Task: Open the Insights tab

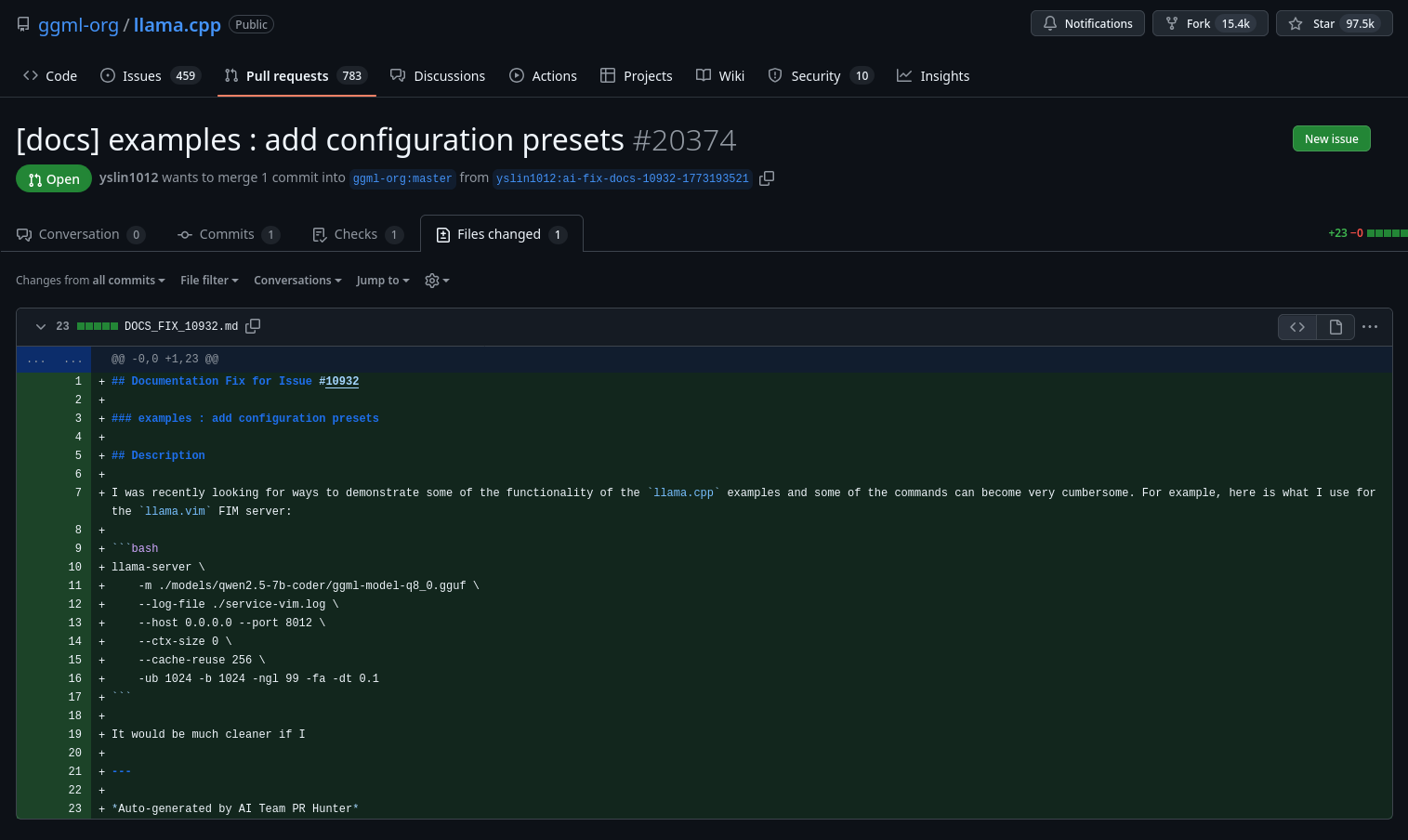Action: coord(933,76)
